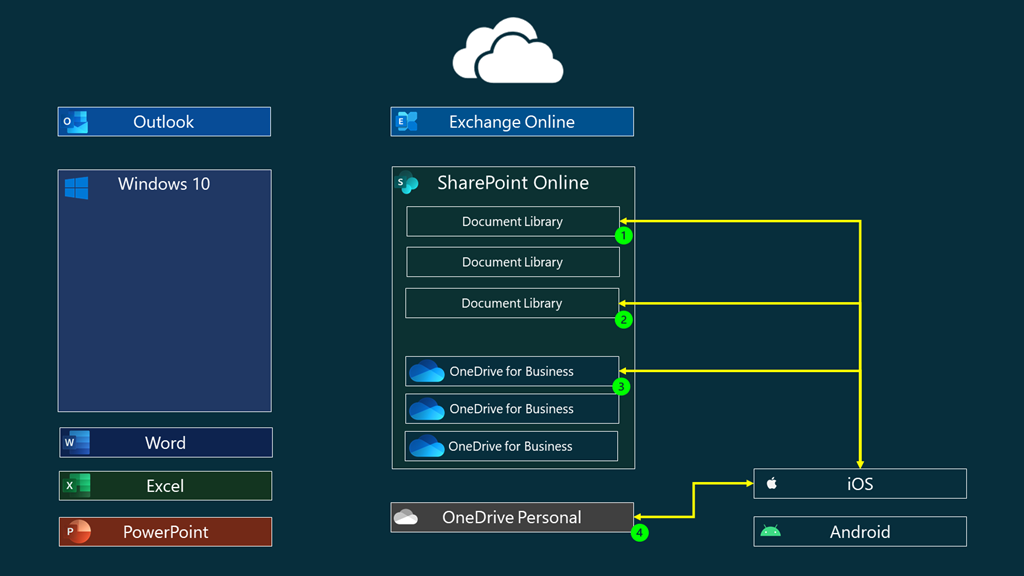Expand the OneDrive Personal section

(511, 517)
